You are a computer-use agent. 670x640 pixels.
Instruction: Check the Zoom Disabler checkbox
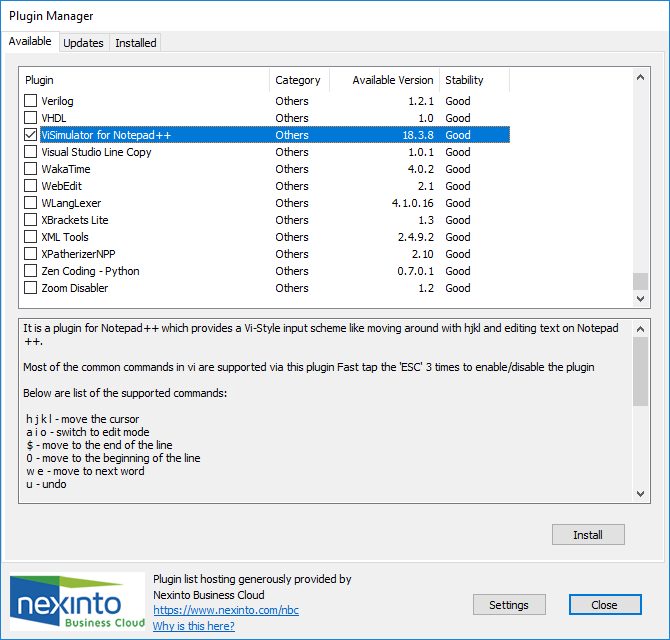pos(30,288)
